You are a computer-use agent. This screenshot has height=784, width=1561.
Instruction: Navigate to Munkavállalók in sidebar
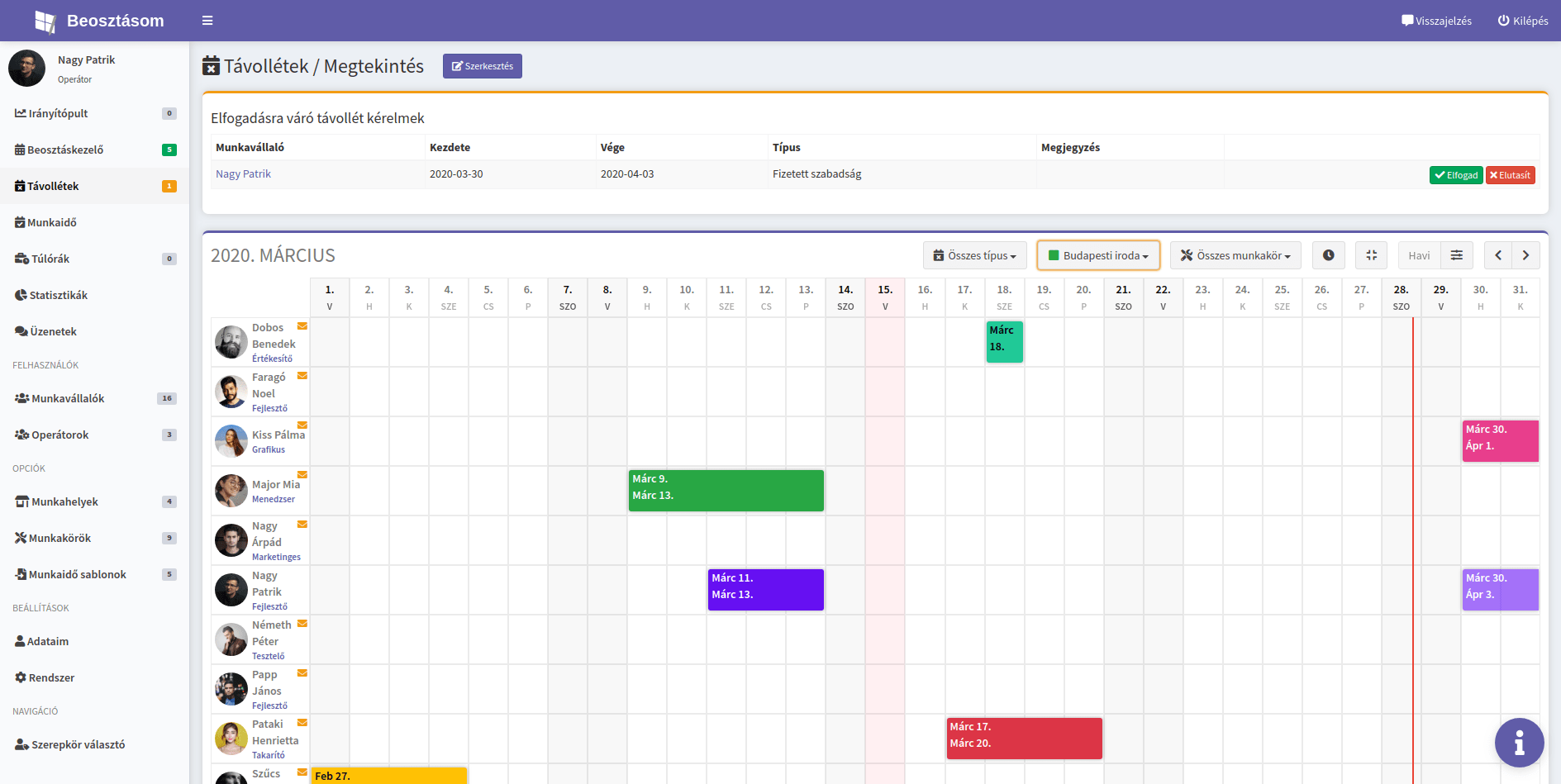68,398
